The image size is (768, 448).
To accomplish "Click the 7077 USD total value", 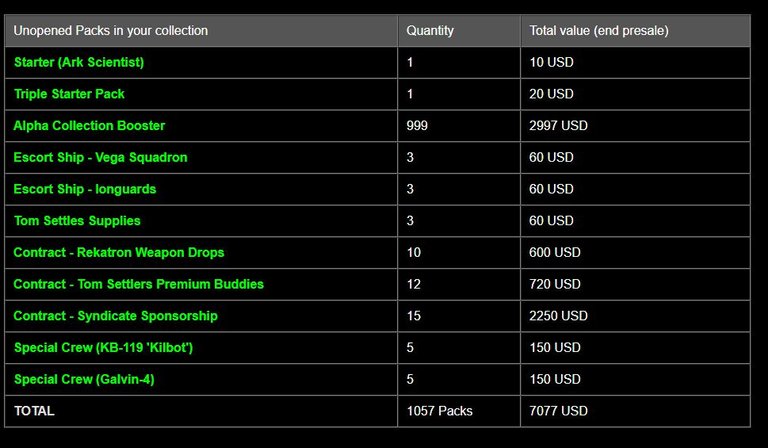I will click(x=558, y=411).
